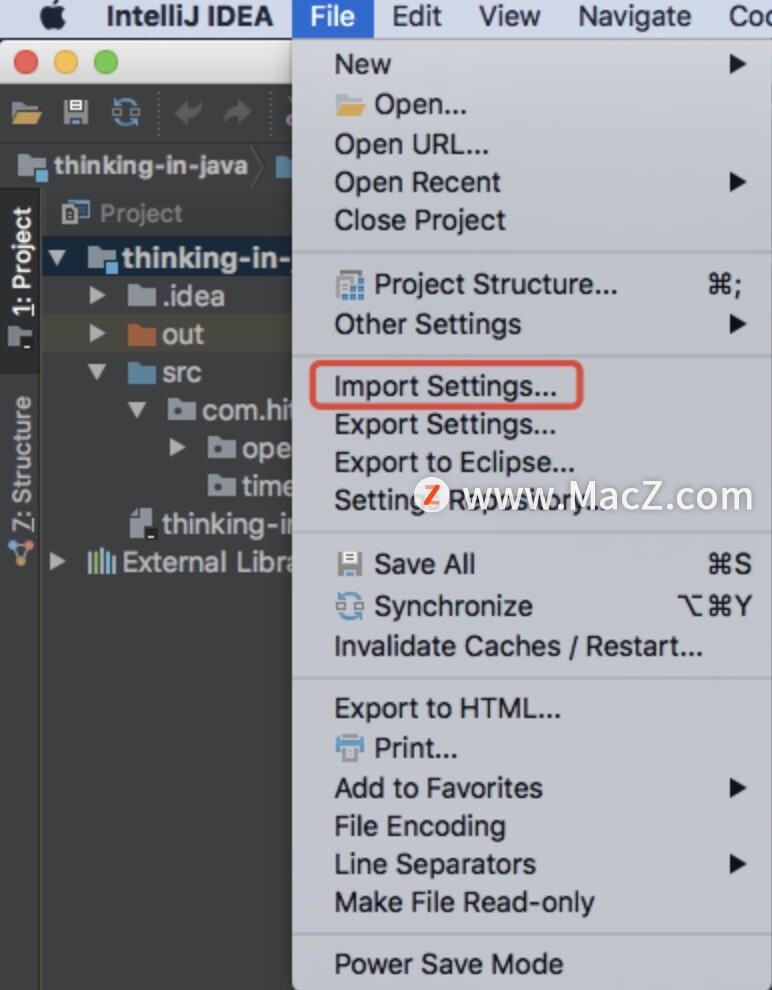Collapse the src folder
This screenshot has height=990, width=772.
[x=97, y=371]
